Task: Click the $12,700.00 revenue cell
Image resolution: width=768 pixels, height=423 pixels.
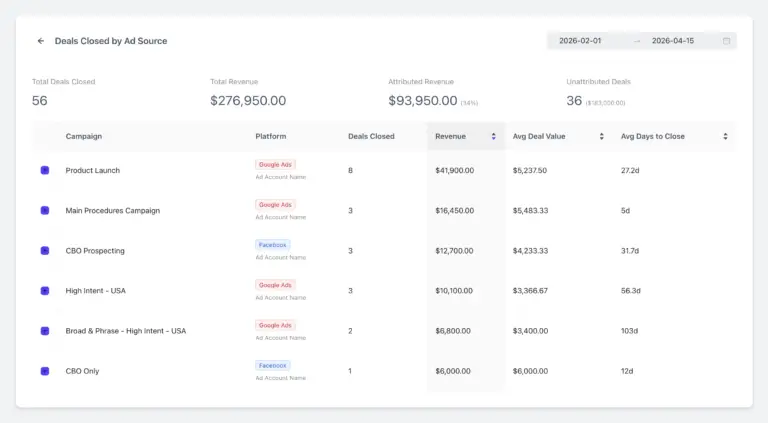Action: point(454,251)
